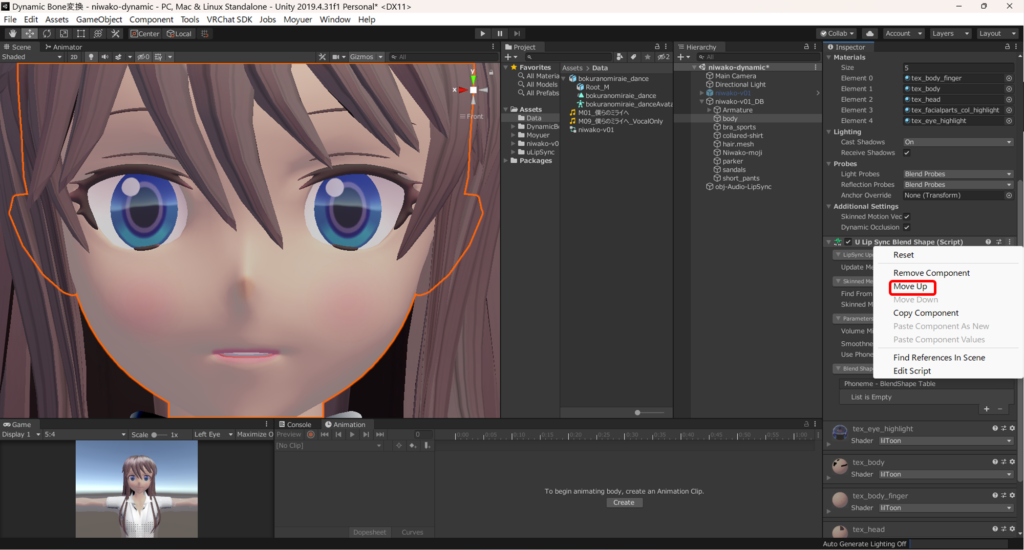Choose Move Up in context menu
1024x550 pixels.
(910, 287)
